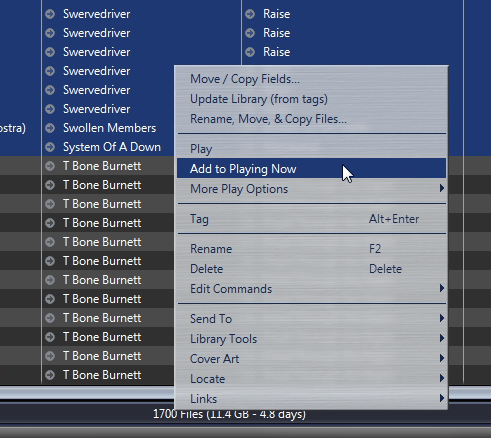The width and height of the screenshot is (491, 438).
Task: Select Update Library (from tags)
Action: (x=311, y=99)
